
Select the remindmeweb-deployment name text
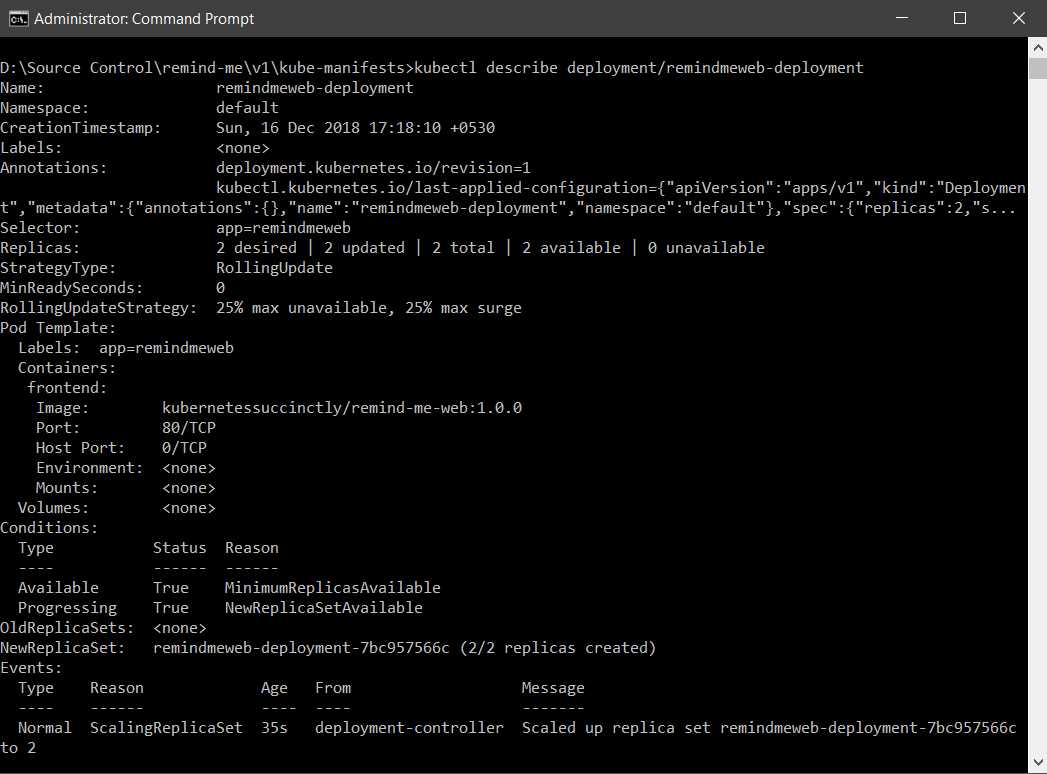pos(315,87)
